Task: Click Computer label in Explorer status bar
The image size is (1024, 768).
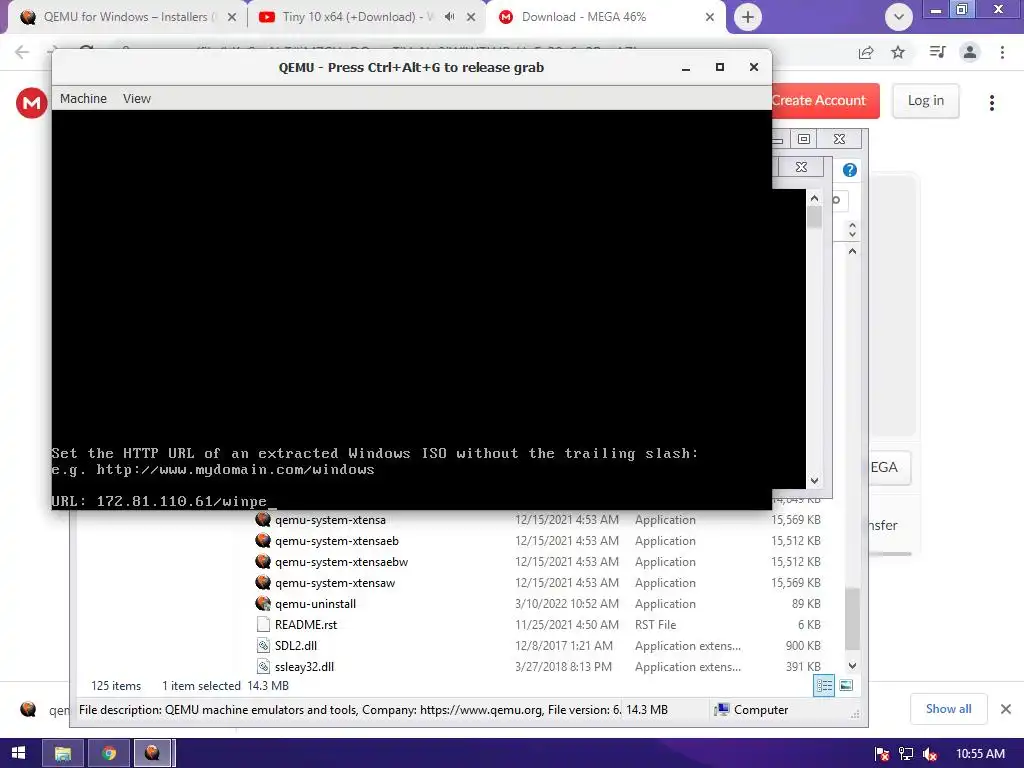Action: coord(760,710)
